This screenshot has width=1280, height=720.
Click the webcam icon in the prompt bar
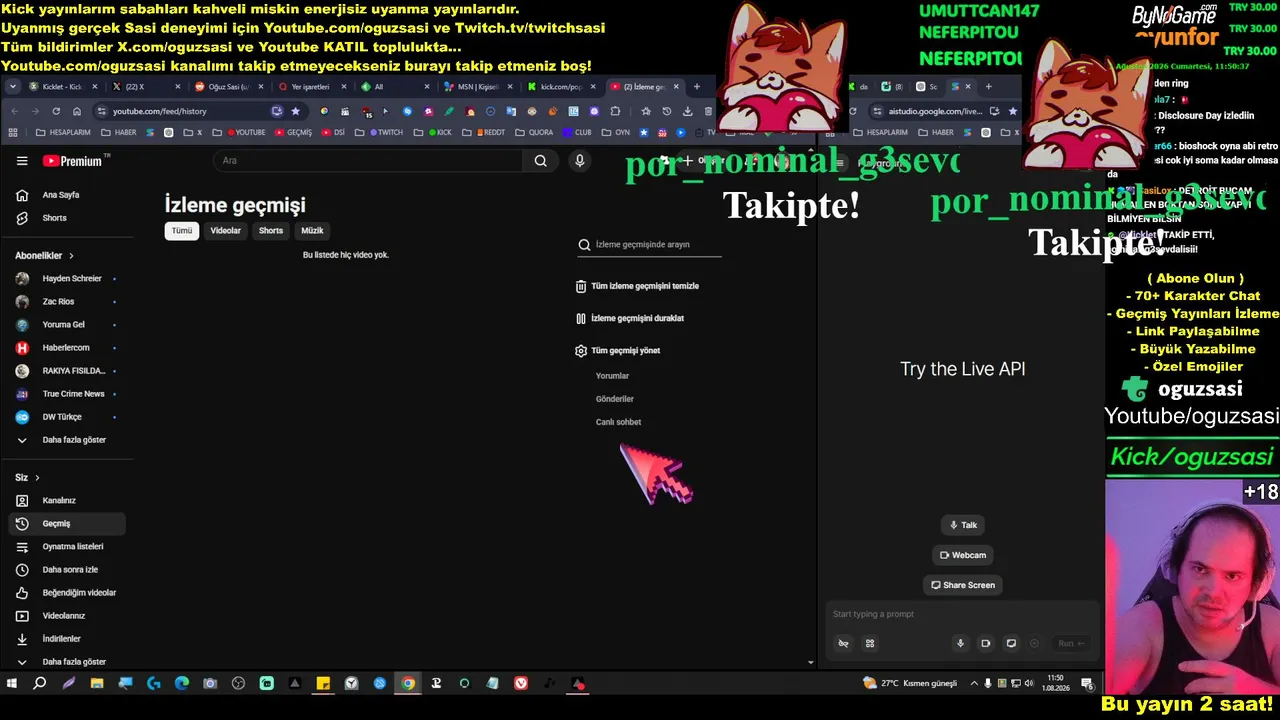985,643
